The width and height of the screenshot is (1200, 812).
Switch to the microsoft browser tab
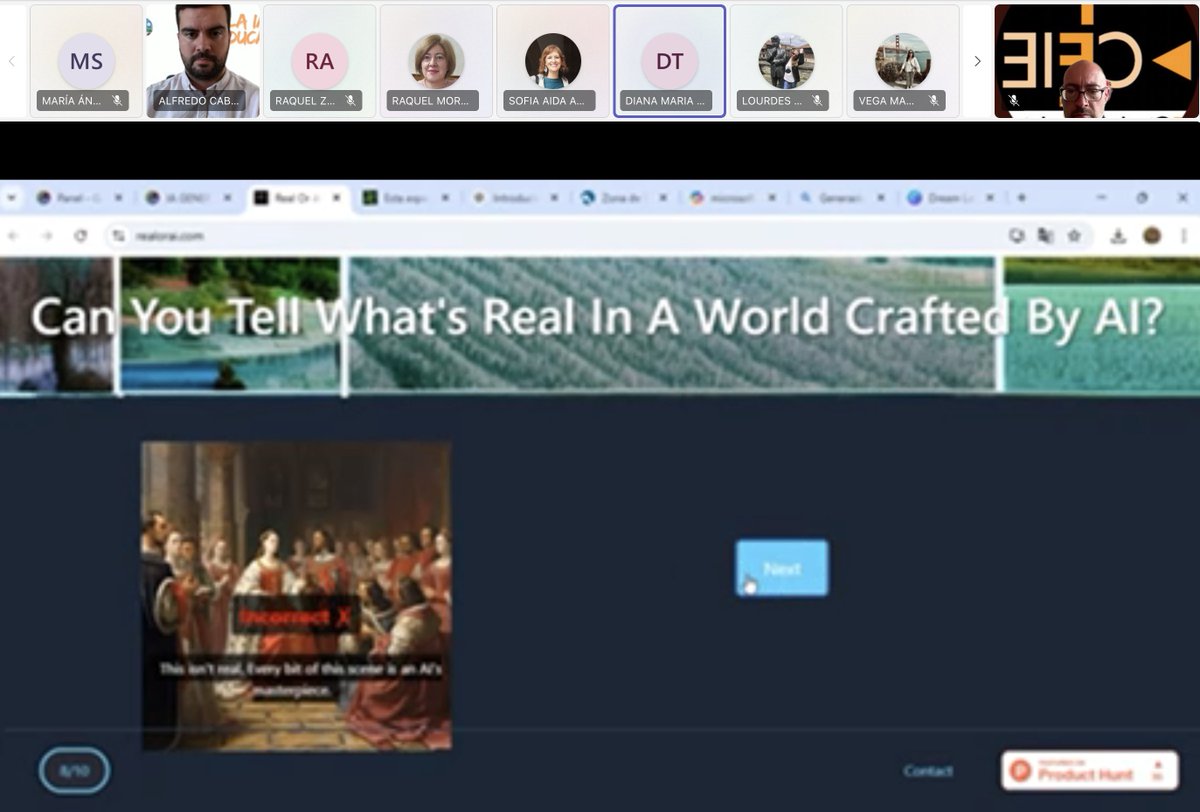coord(732,198)
